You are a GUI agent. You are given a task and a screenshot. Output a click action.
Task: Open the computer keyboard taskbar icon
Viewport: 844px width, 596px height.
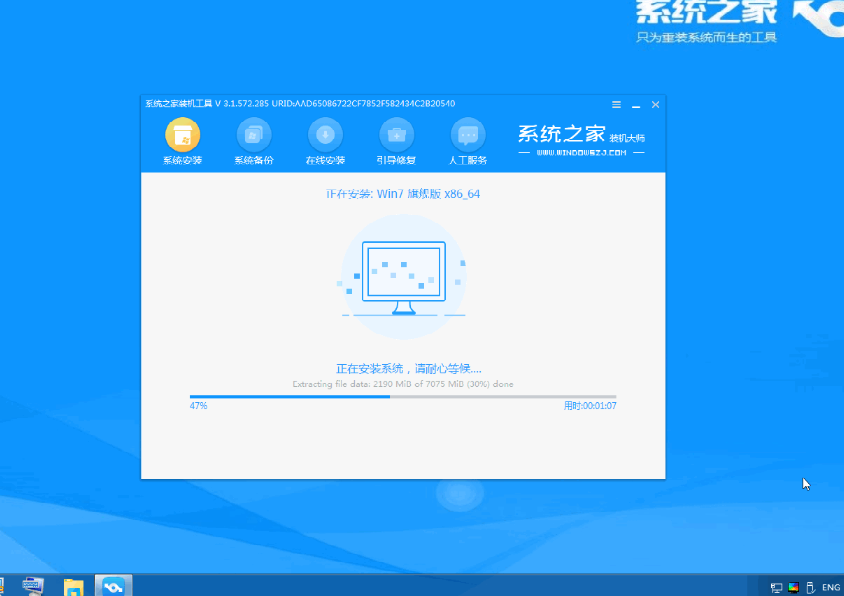tap(33, 586)
